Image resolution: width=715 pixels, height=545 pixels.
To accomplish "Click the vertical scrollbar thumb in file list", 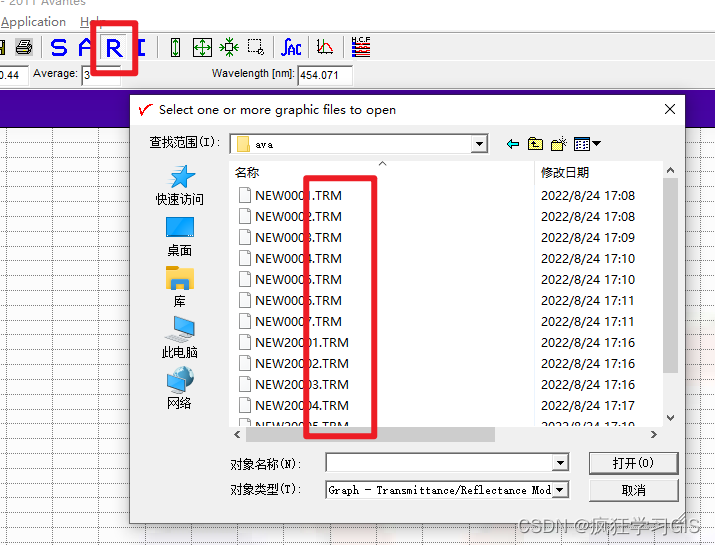I will point(670,275).
